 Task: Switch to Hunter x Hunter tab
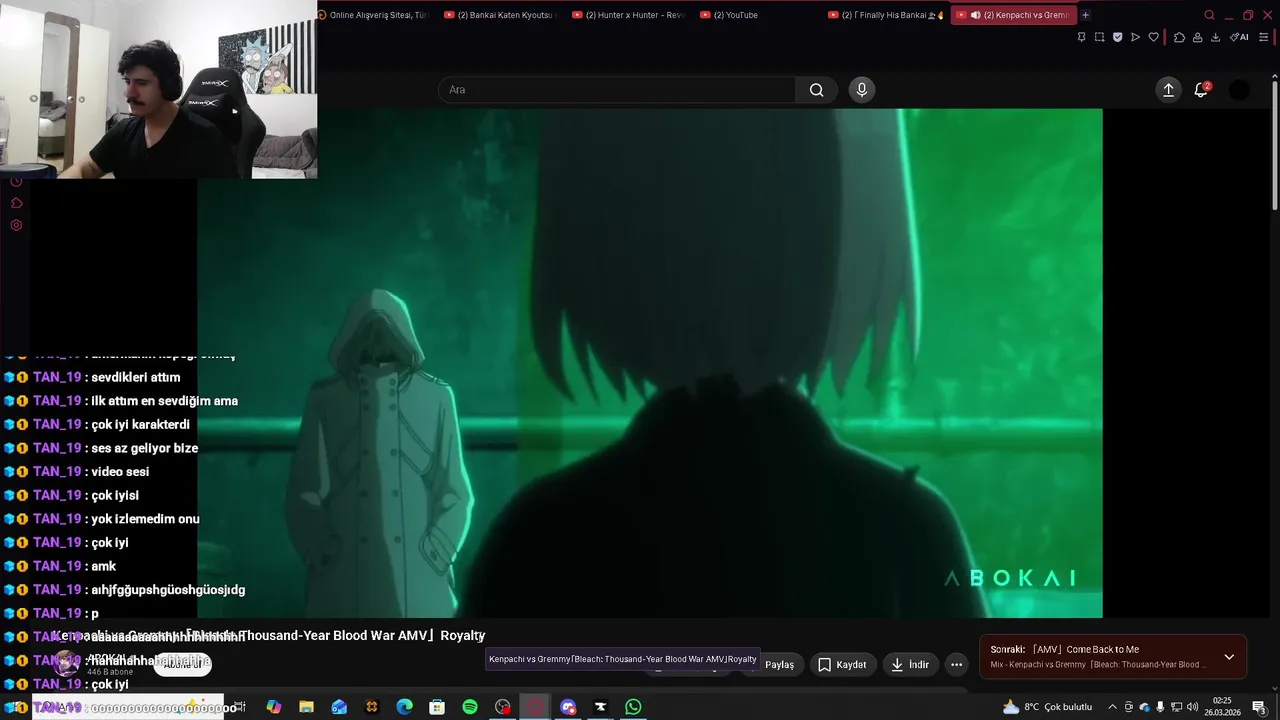pos(629,15)
